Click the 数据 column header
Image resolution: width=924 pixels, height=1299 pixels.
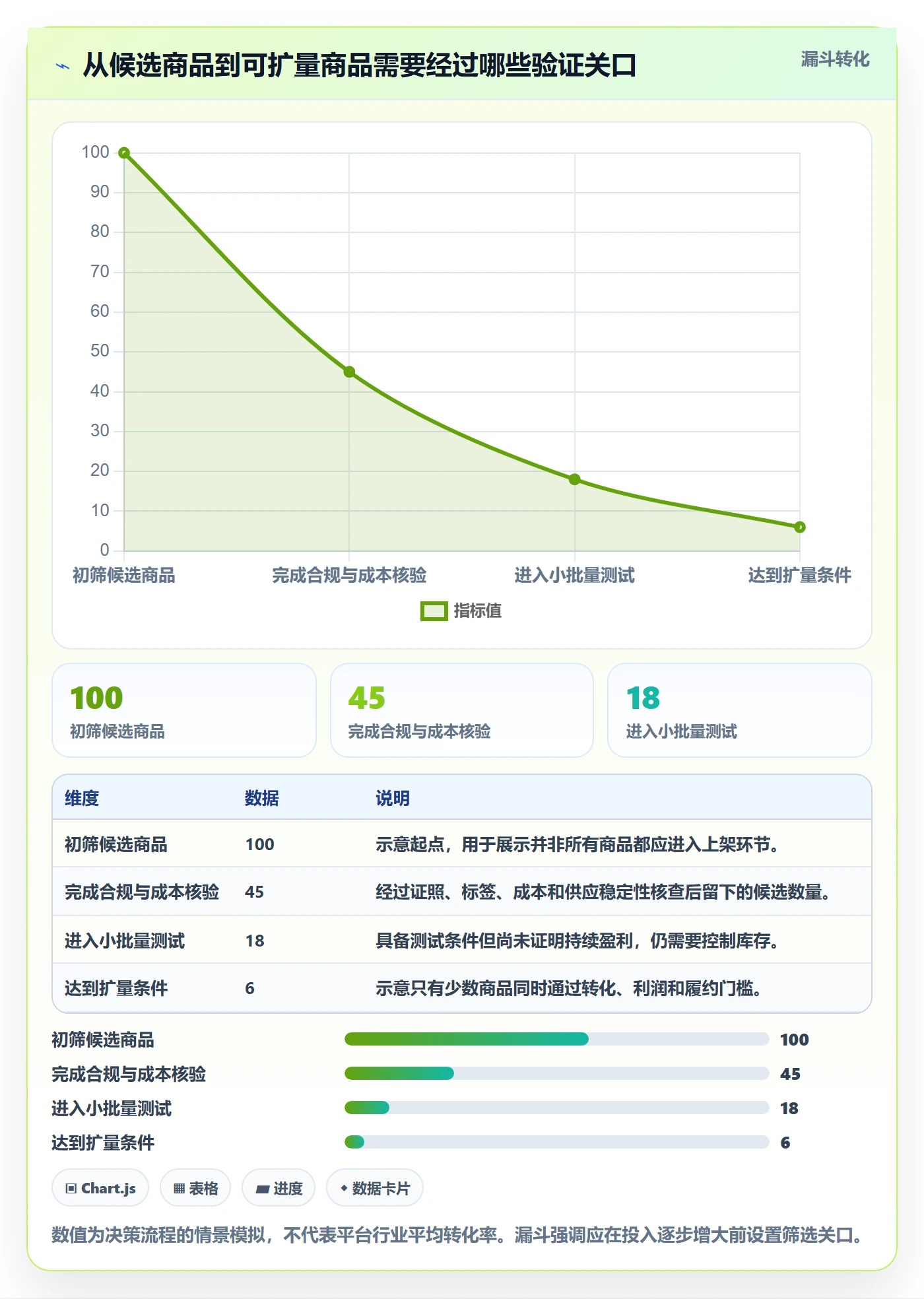(262, 798)
